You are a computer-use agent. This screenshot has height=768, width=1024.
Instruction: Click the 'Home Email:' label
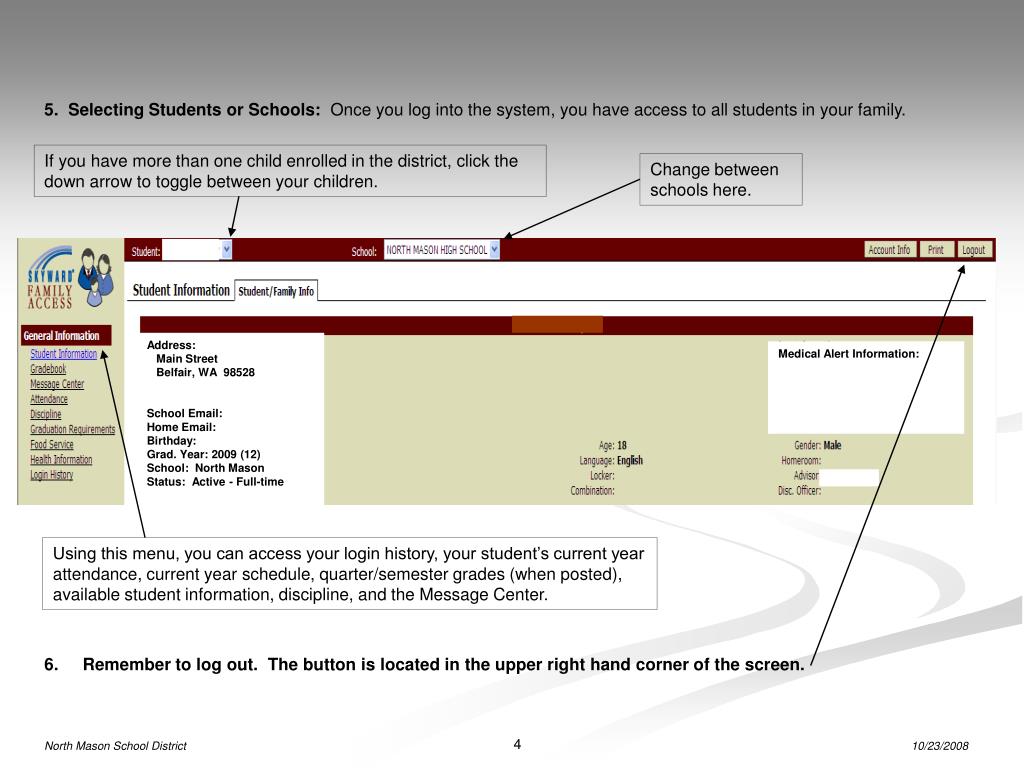click(181, 427)
